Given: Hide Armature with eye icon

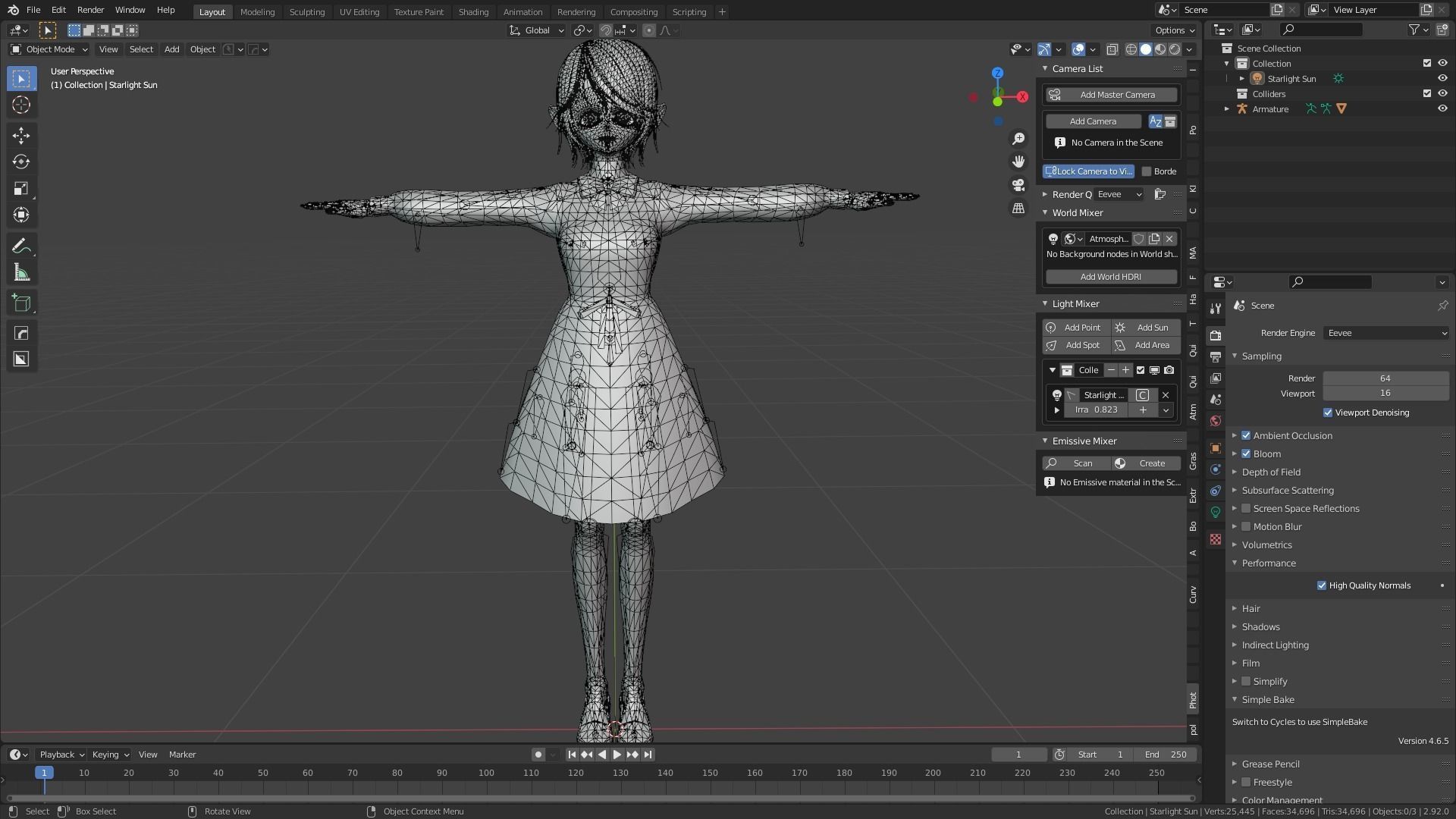Looking at the screenshot, I should click(1442, 108).
